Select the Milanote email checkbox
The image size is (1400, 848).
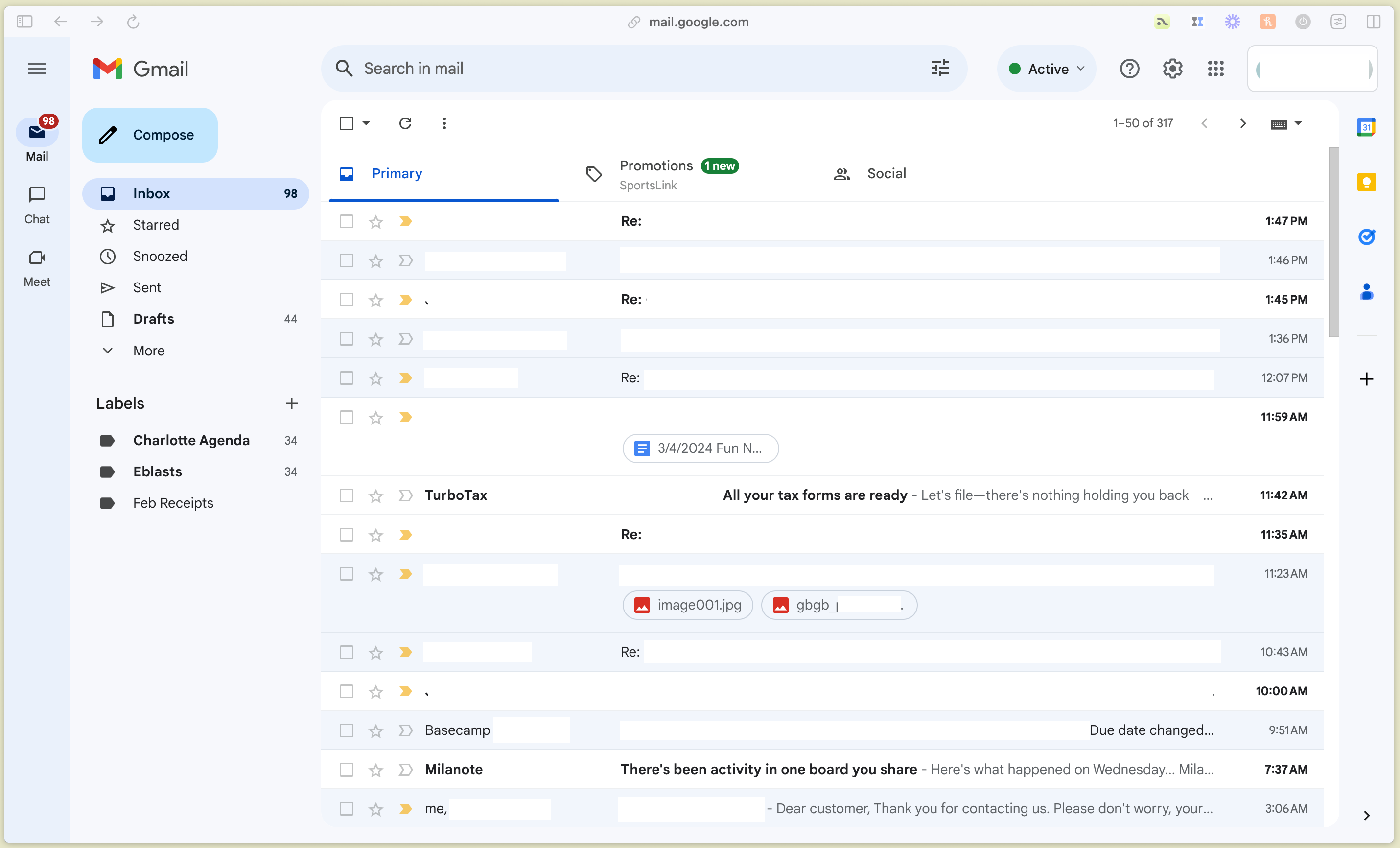point(346,770)
